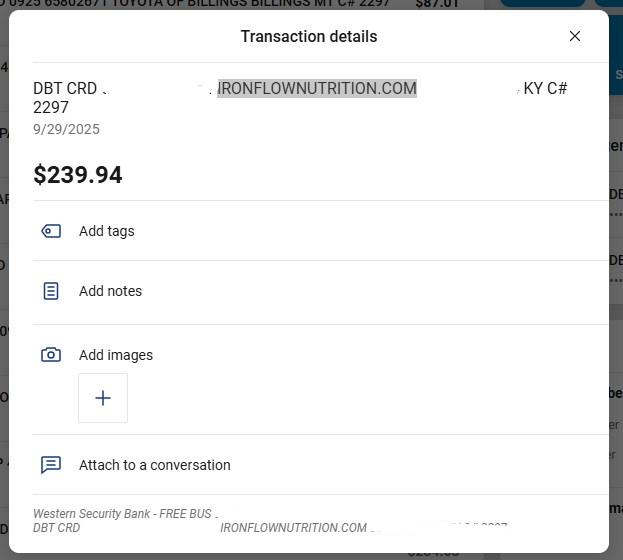Click the notes document icon
Image resolution: width=623 pixels, height=560 pixels.
(x=51, y=291)
